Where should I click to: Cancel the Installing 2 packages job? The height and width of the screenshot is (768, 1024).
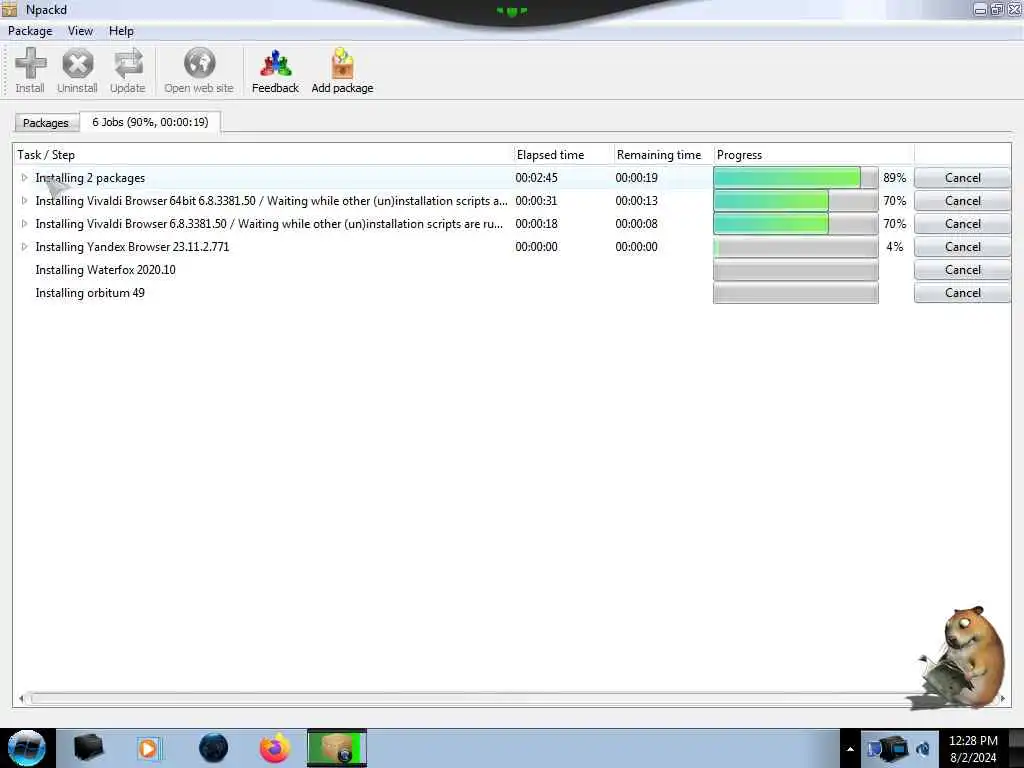pos(962,178)
